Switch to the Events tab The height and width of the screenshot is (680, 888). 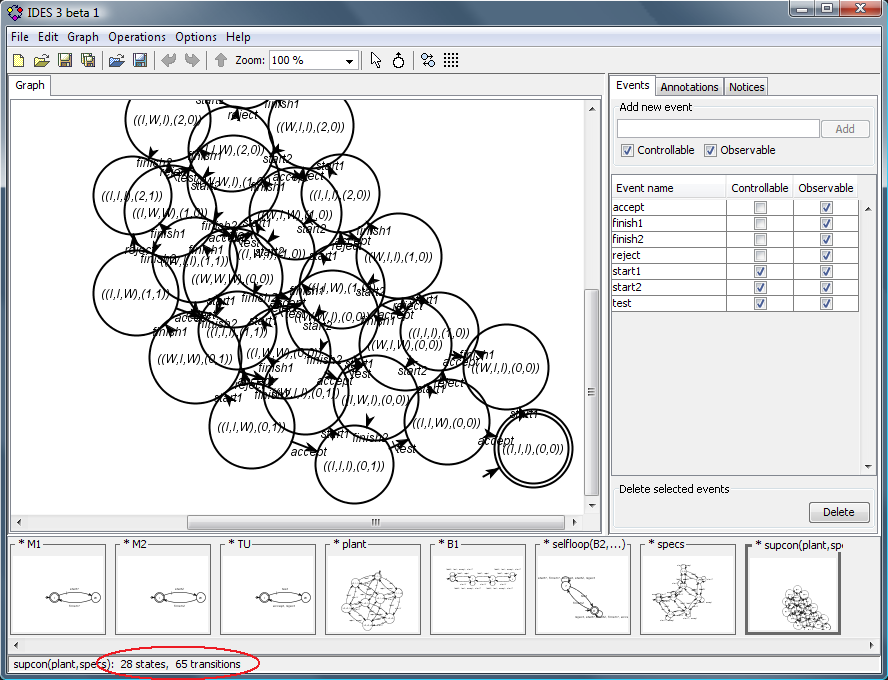(633, 85)
